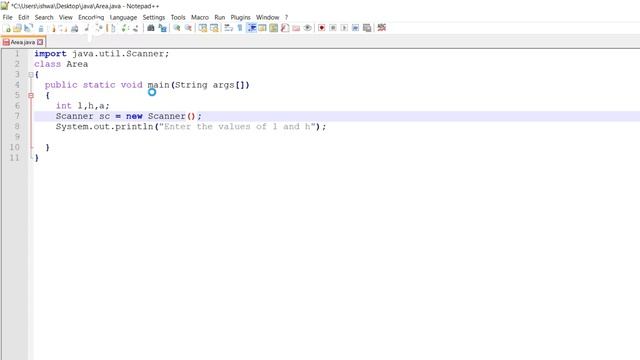Toggle word wrap in toolbar
The width and height of the screenshot is (640, 360).
229,28
